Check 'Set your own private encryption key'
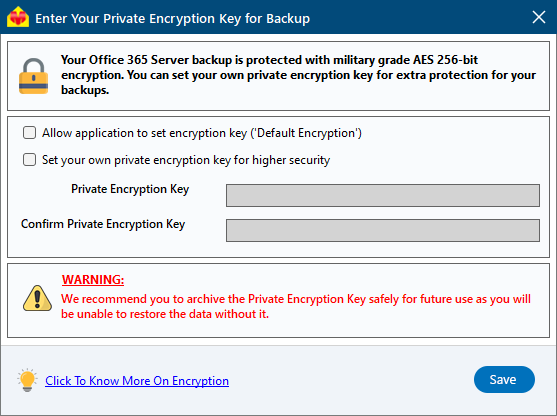Screen dimensions: 557x416 point(29,160)
